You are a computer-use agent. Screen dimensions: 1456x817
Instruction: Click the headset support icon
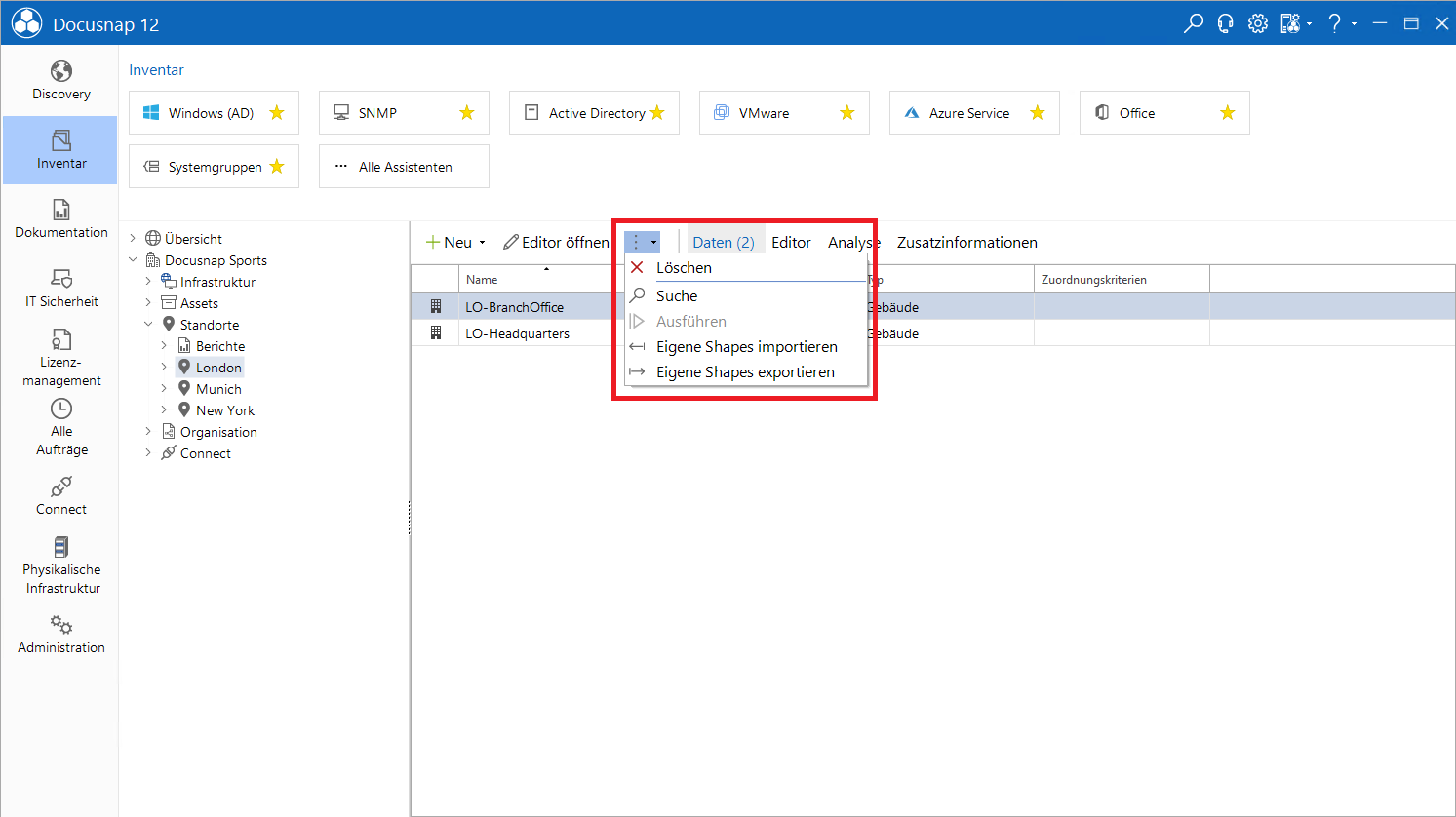1225,23
